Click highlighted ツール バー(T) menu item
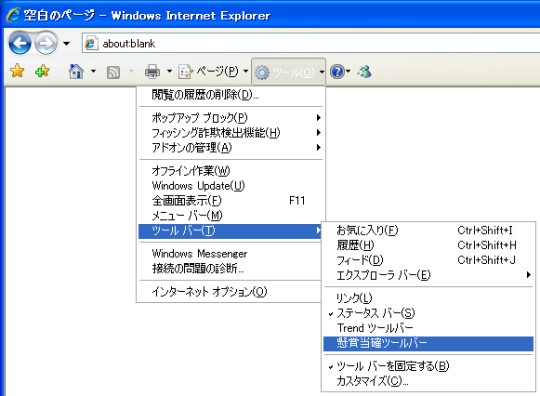The image size is (540, 396). pos(230,231)
